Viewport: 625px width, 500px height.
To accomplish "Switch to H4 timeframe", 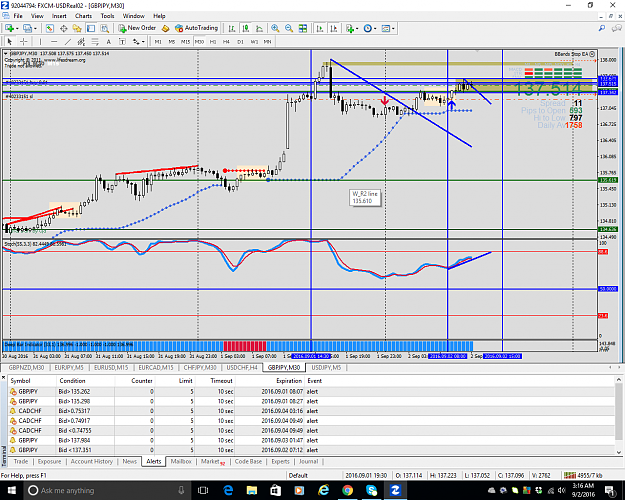I will click(226, 41).
